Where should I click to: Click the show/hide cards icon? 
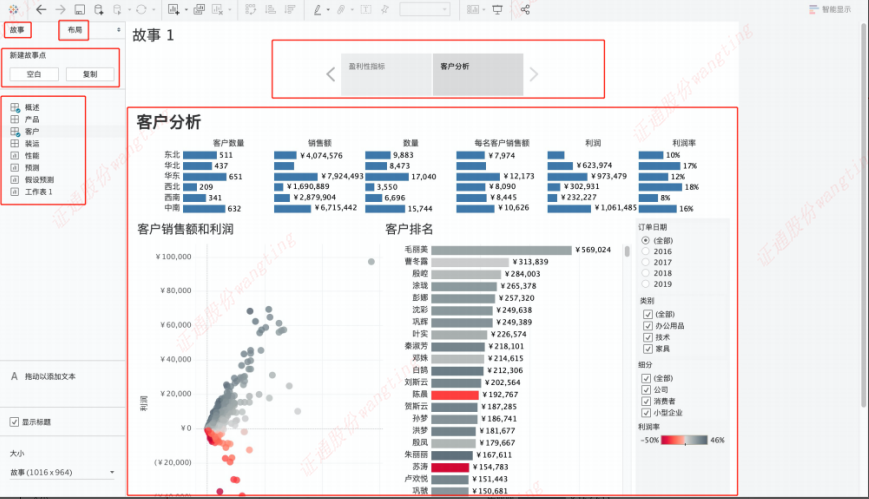click(472, 9)
